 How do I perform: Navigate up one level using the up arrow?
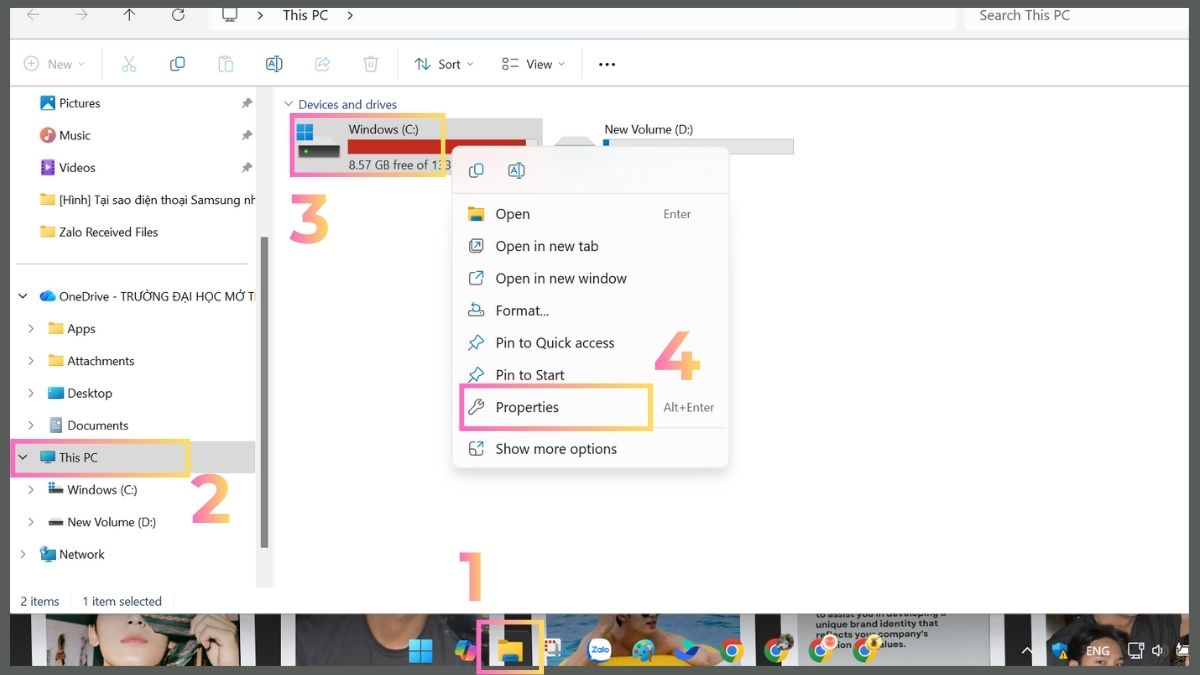click(x=129, y=15)
